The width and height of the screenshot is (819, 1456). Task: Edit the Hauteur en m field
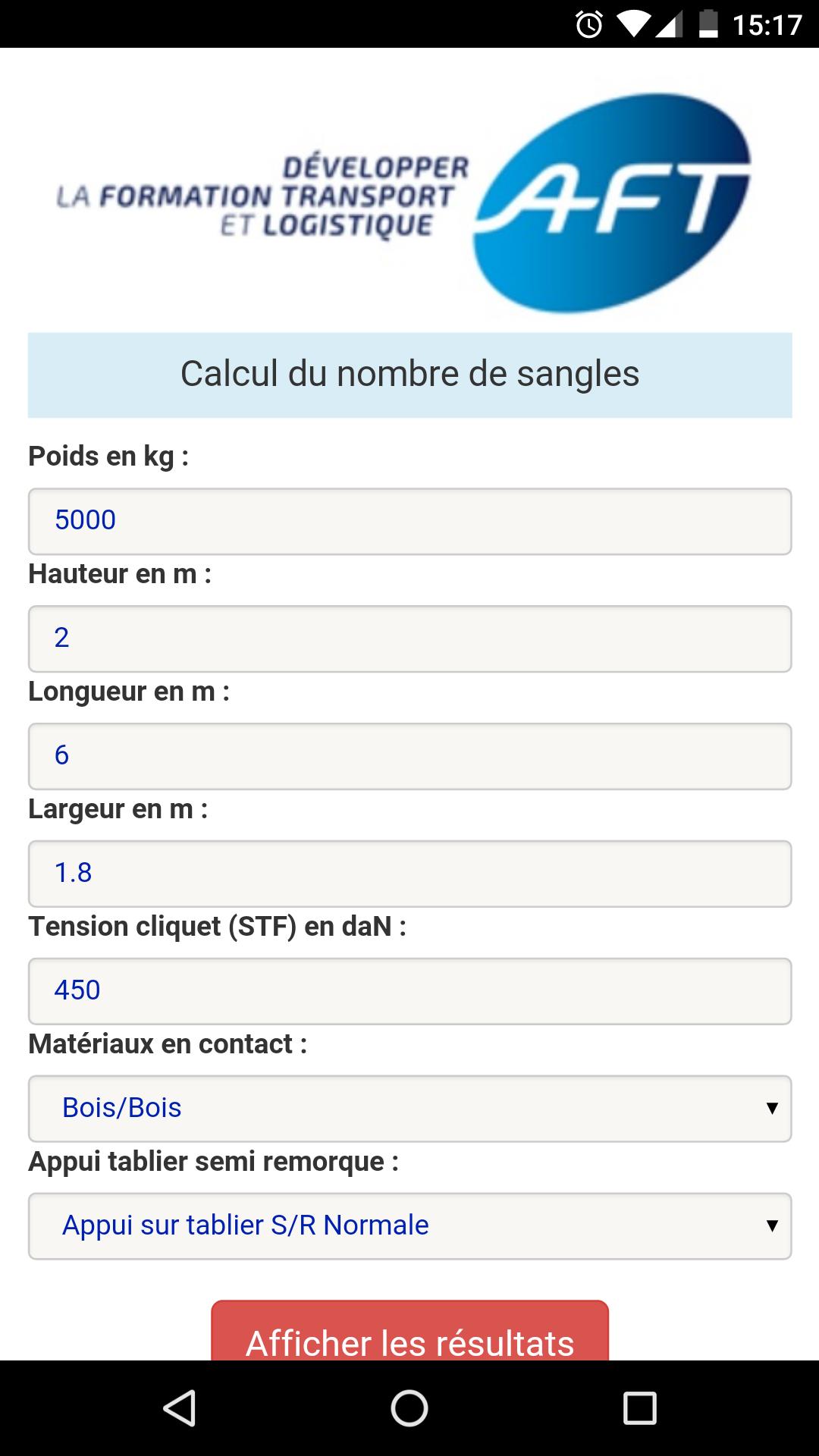click(409, 639)
